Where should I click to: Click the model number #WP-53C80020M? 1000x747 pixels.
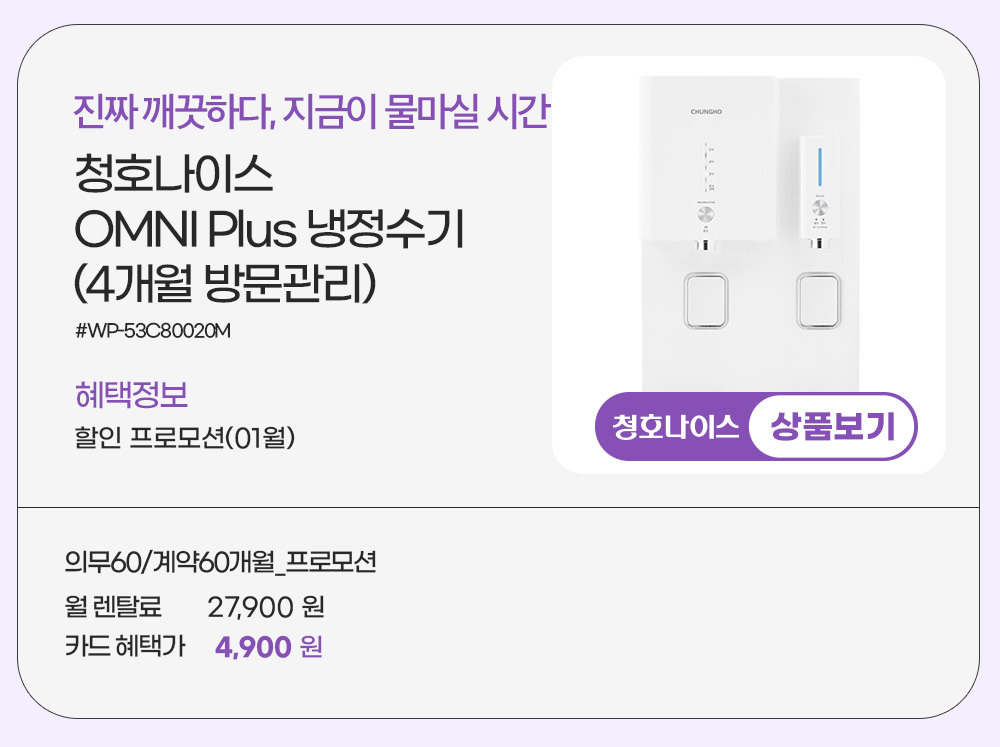click(153, 330)
